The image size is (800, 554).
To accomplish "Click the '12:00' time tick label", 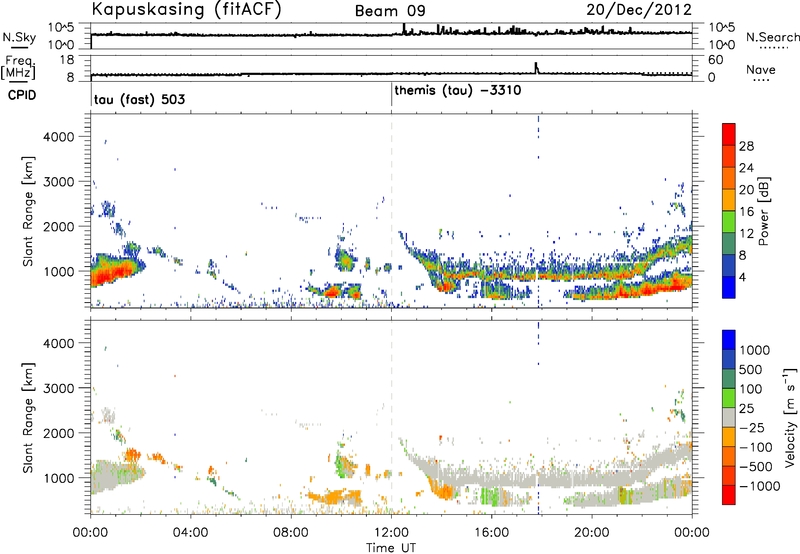I will coord(391,533).
